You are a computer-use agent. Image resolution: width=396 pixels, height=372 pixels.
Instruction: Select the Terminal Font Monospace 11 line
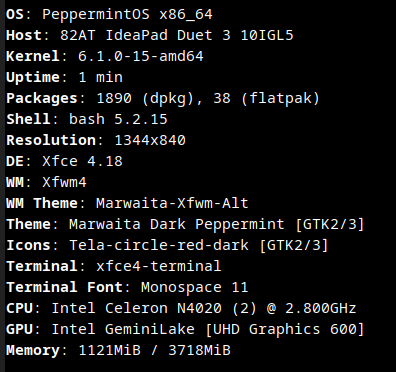pos(127,287)
